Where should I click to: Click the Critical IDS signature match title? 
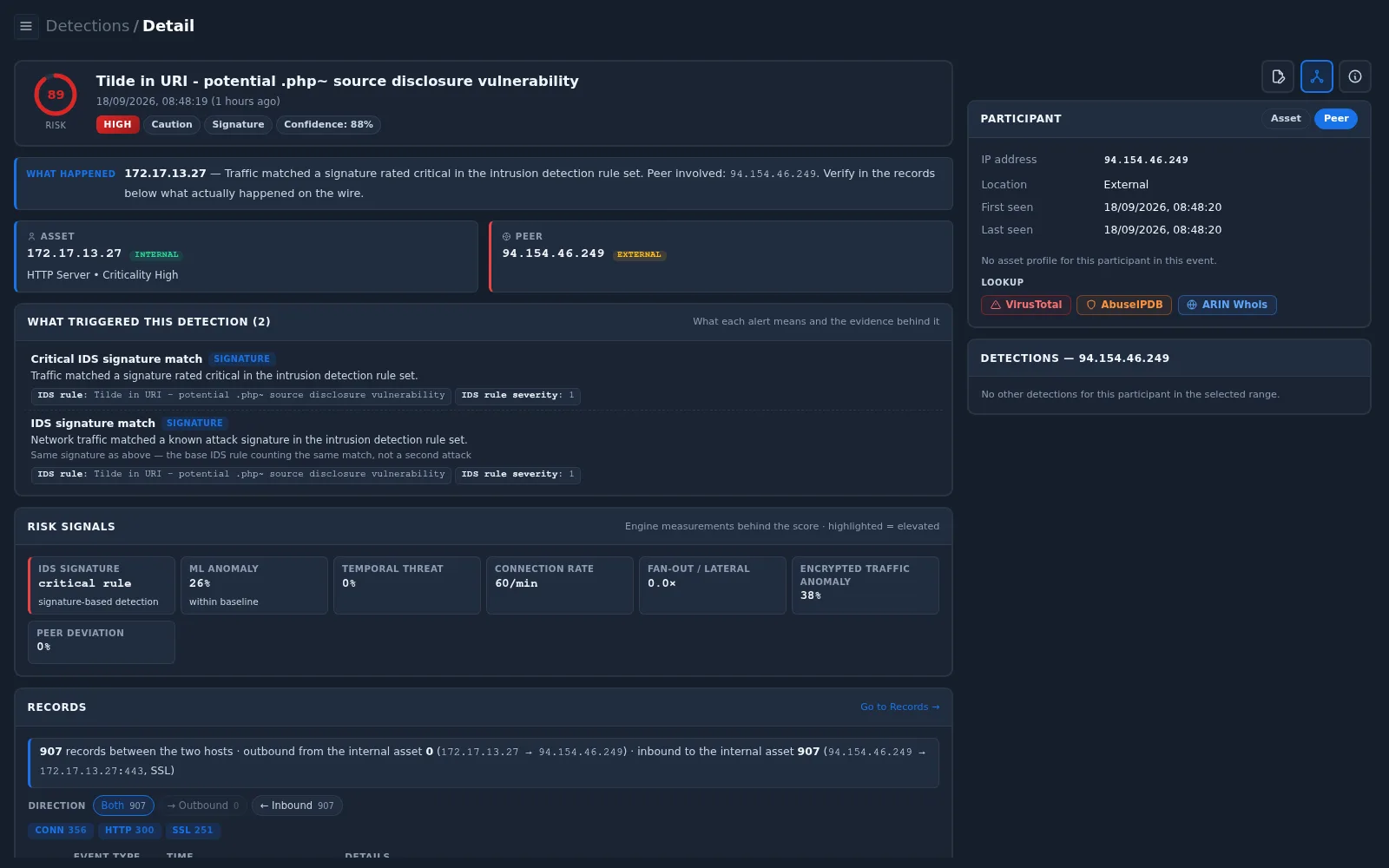(116, 358)
